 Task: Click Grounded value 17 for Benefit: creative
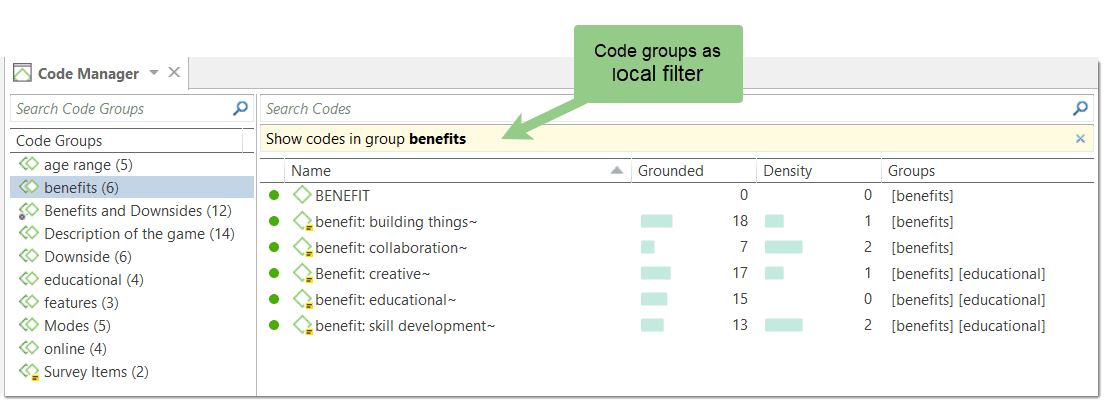(740, 273)
